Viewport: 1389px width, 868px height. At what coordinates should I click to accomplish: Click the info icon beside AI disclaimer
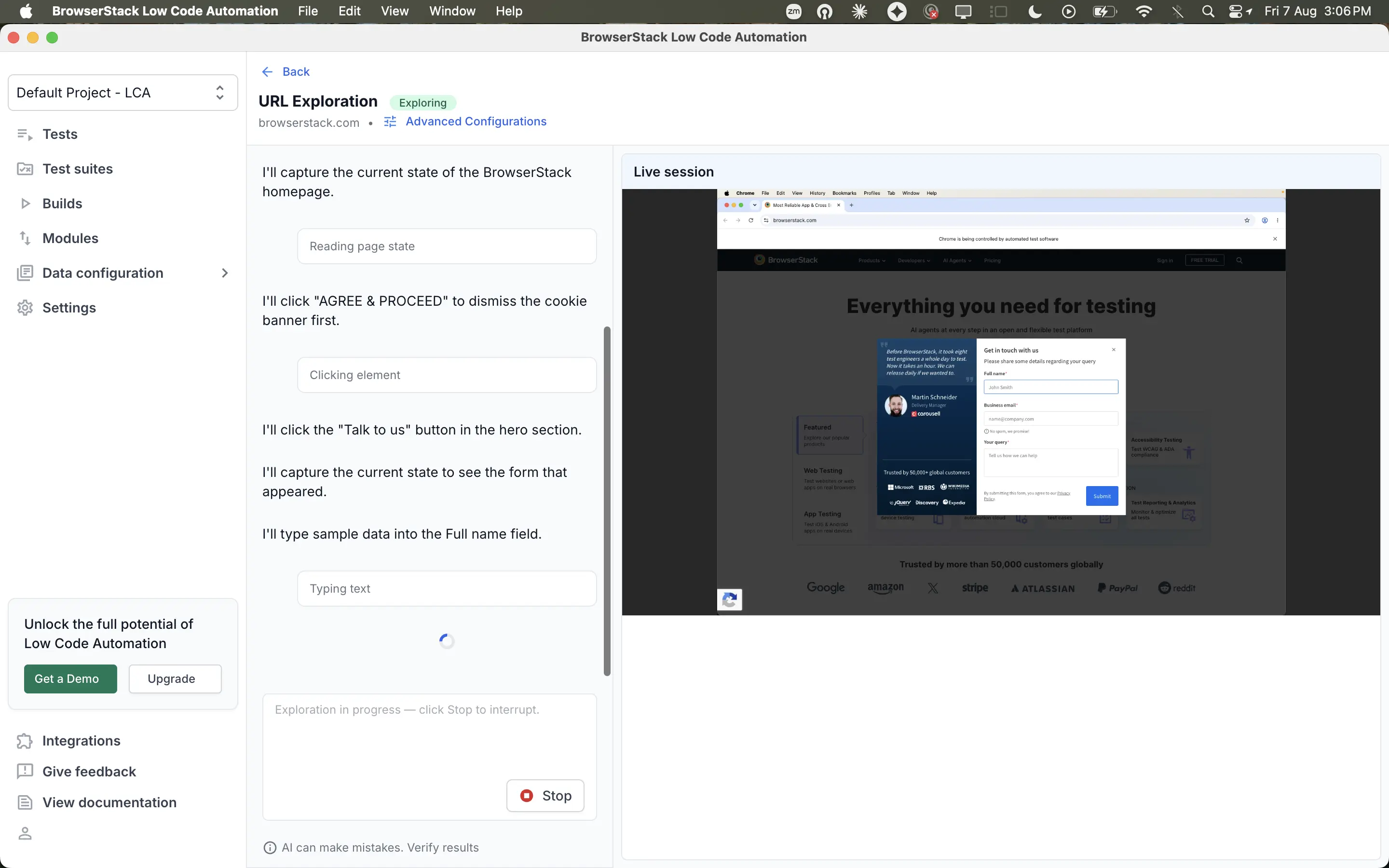[x=269, y=847]
